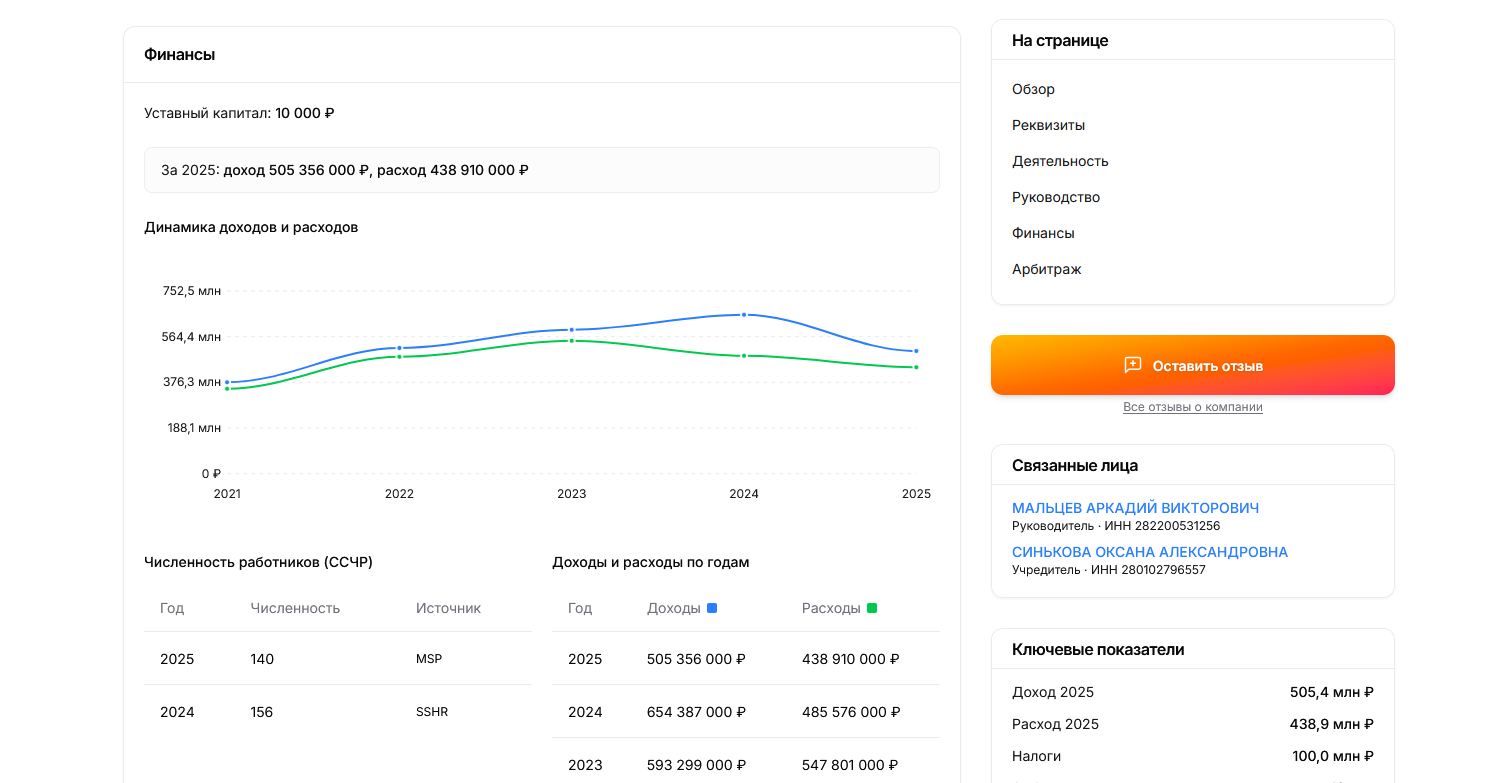The image size is (1501, 783).
Task: Click the 2025 row in employee count table
Action: click(x=338, y=659)
